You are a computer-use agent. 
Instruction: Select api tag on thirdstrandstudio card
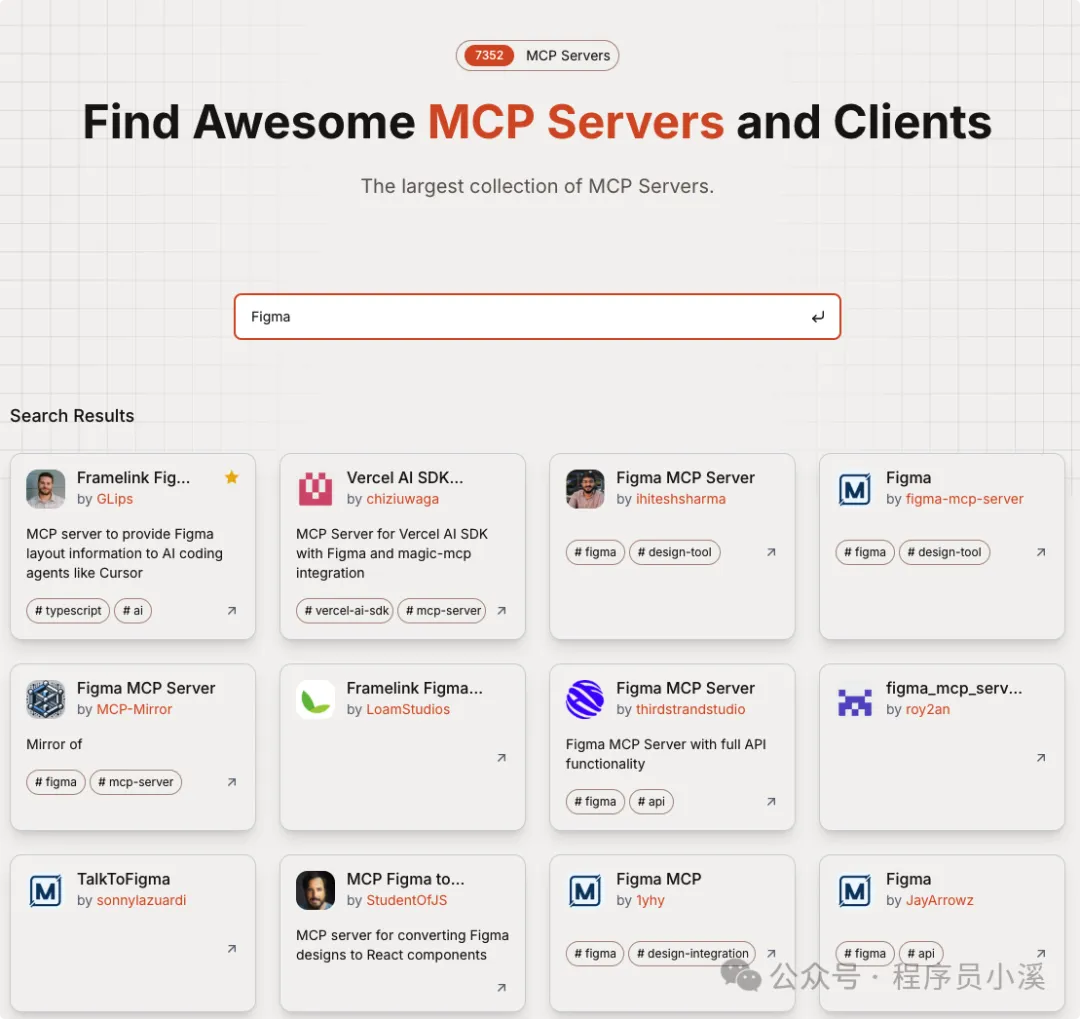click(651, 801)
